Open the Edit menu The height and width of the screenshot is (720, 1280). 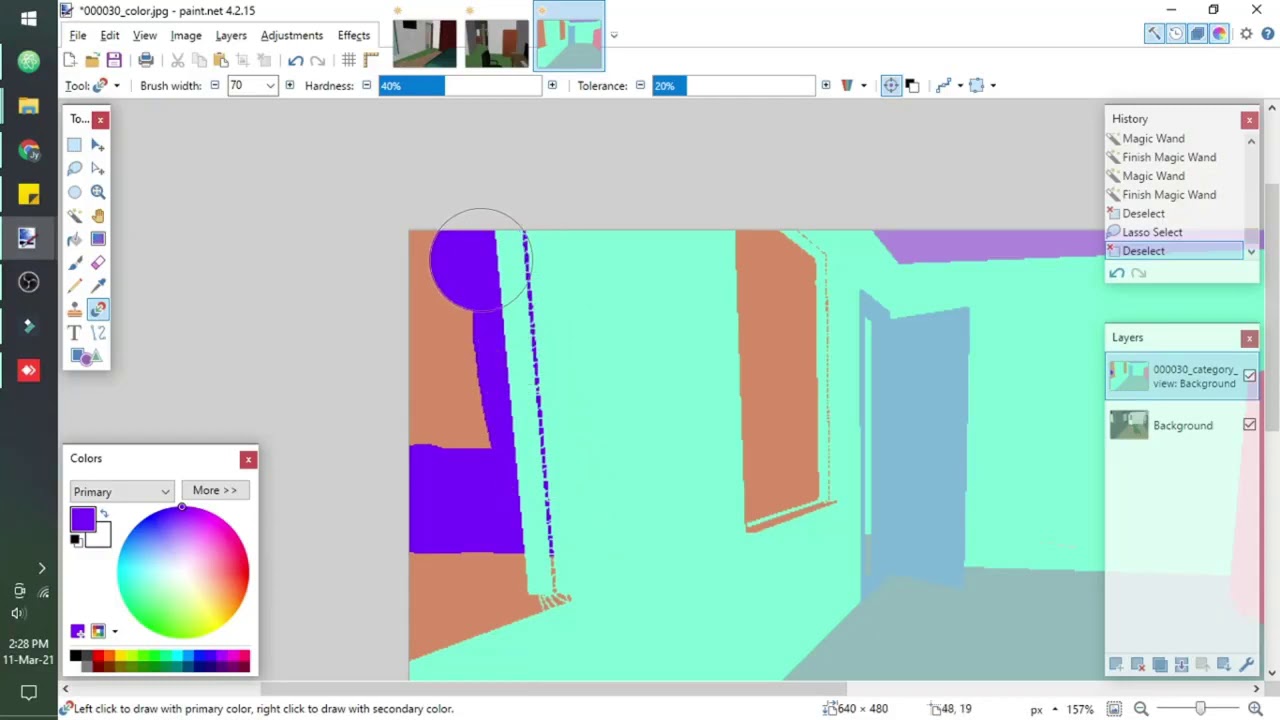(110, 35)
